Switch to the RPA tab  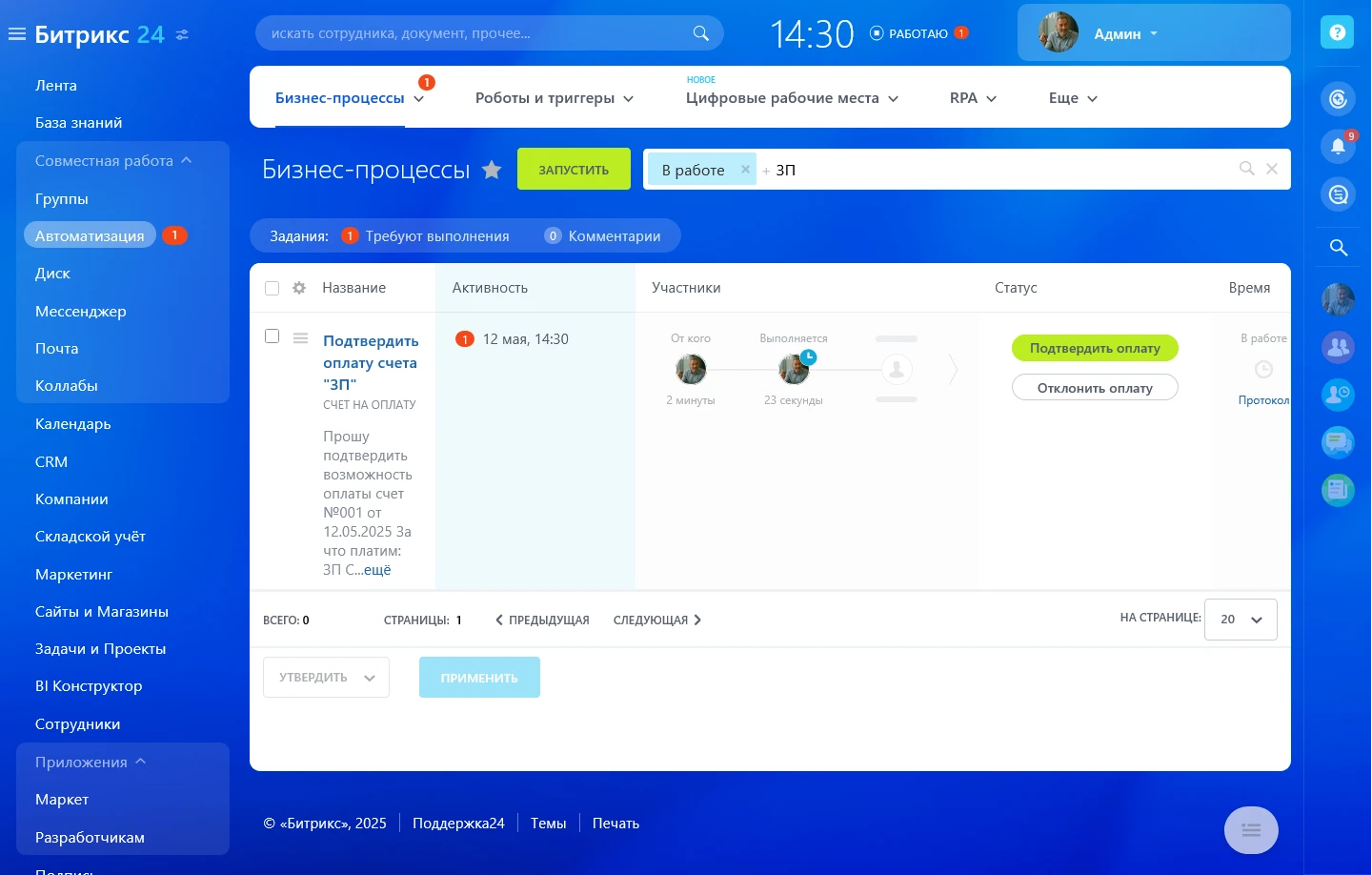tap(972, 97)
